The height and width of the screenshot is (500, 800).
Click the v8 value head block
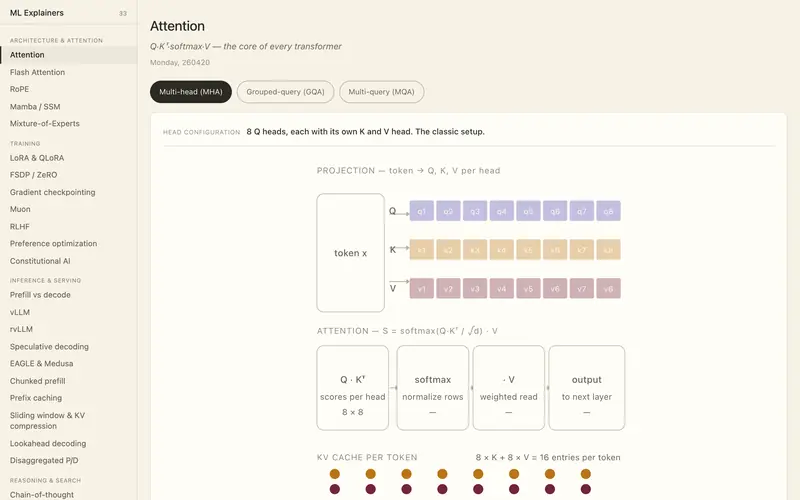(x=608, y=289)
